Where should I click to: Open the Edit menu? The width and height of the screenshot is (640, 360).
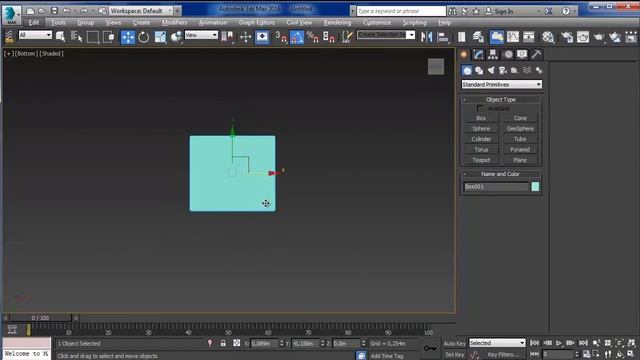[34, 22]
